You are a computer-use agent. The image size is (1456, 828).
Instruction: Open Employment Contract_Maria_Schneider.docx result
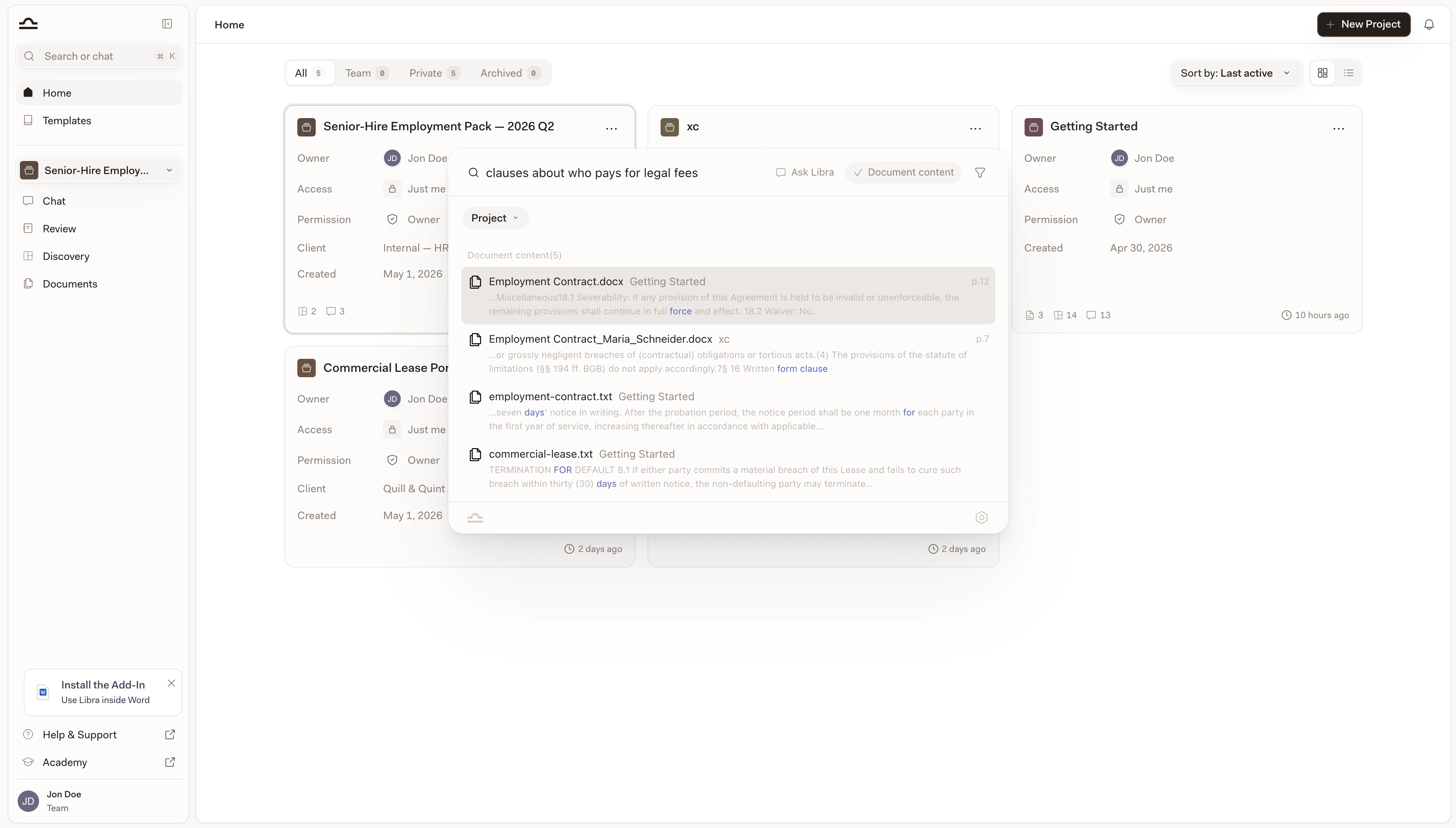(728, 353)
